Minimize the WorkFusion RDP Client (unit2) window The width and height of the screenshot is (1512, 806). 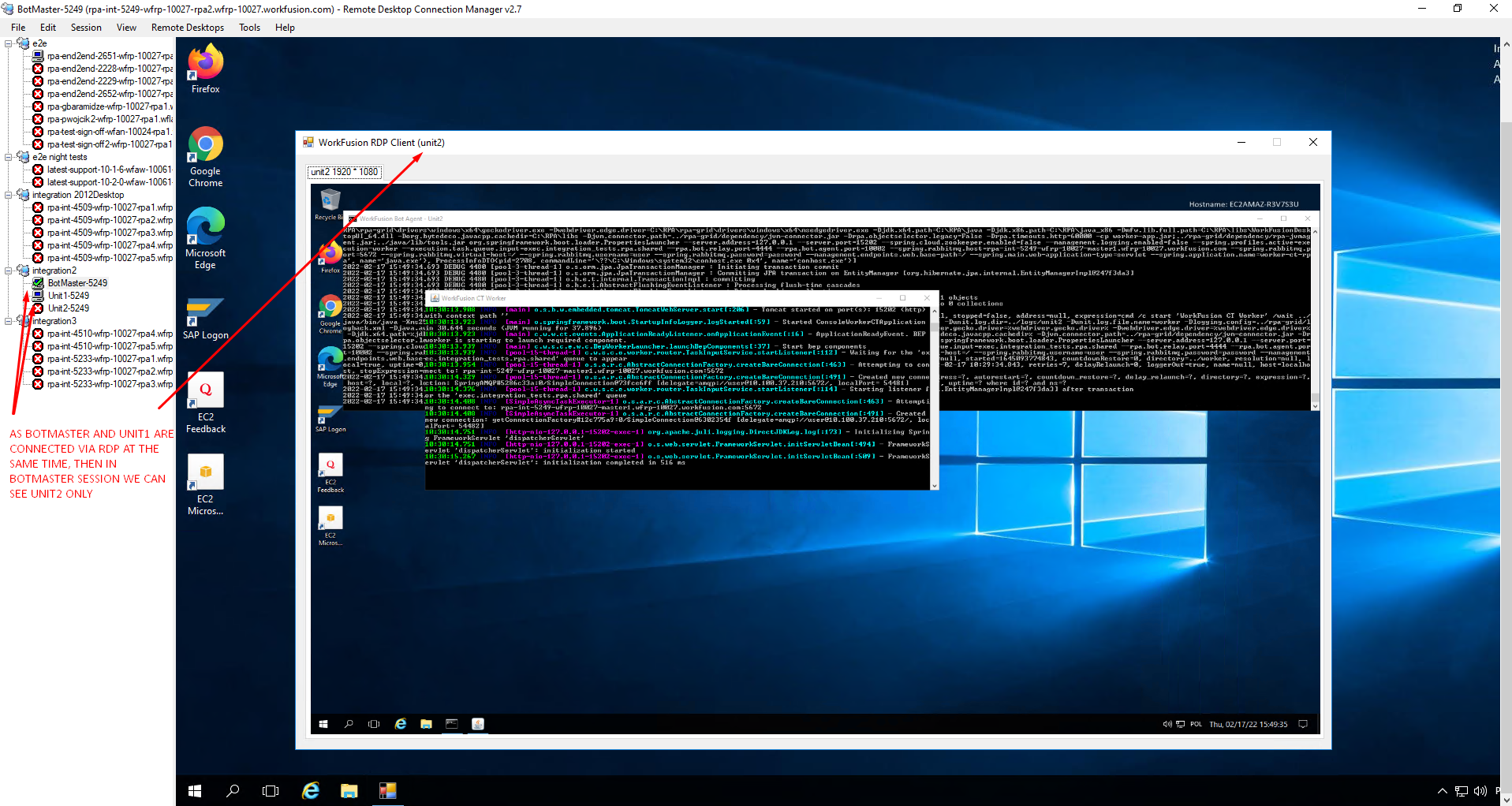pyautogui.click(x=1241, y=143)
